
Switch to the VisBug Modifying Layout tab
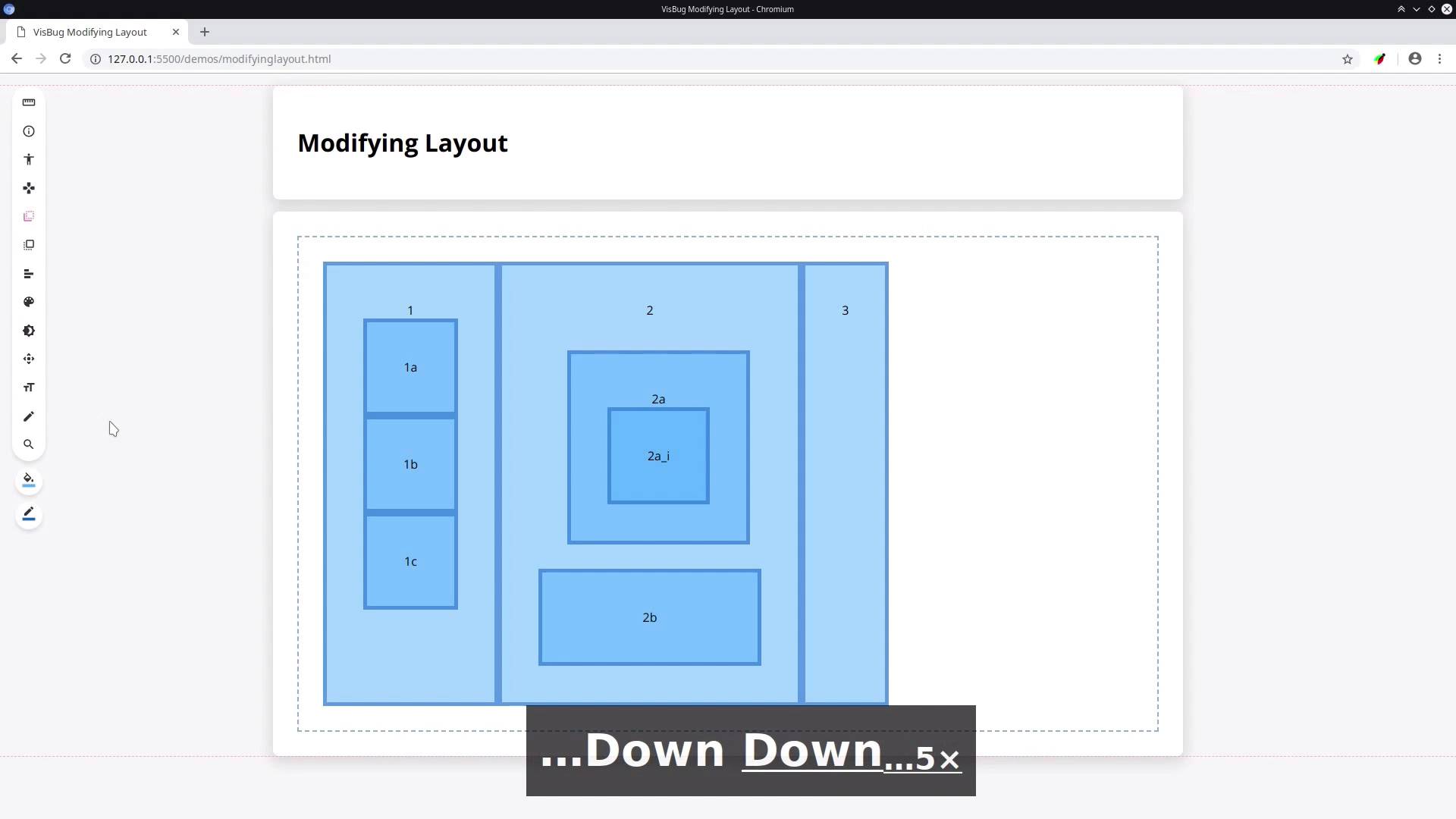(89, 32)
